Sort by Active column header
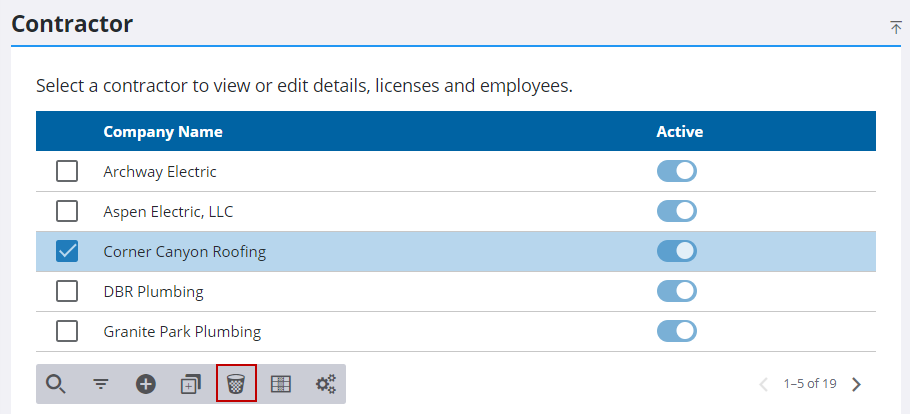The height and width of the screenshot is (414, 910). [680, 132]
